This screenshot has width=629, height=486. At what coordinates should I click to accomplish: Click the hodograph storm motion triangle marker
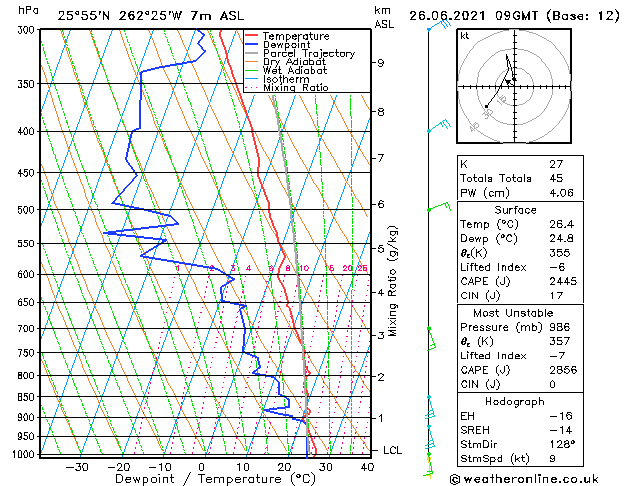point(508,82)
